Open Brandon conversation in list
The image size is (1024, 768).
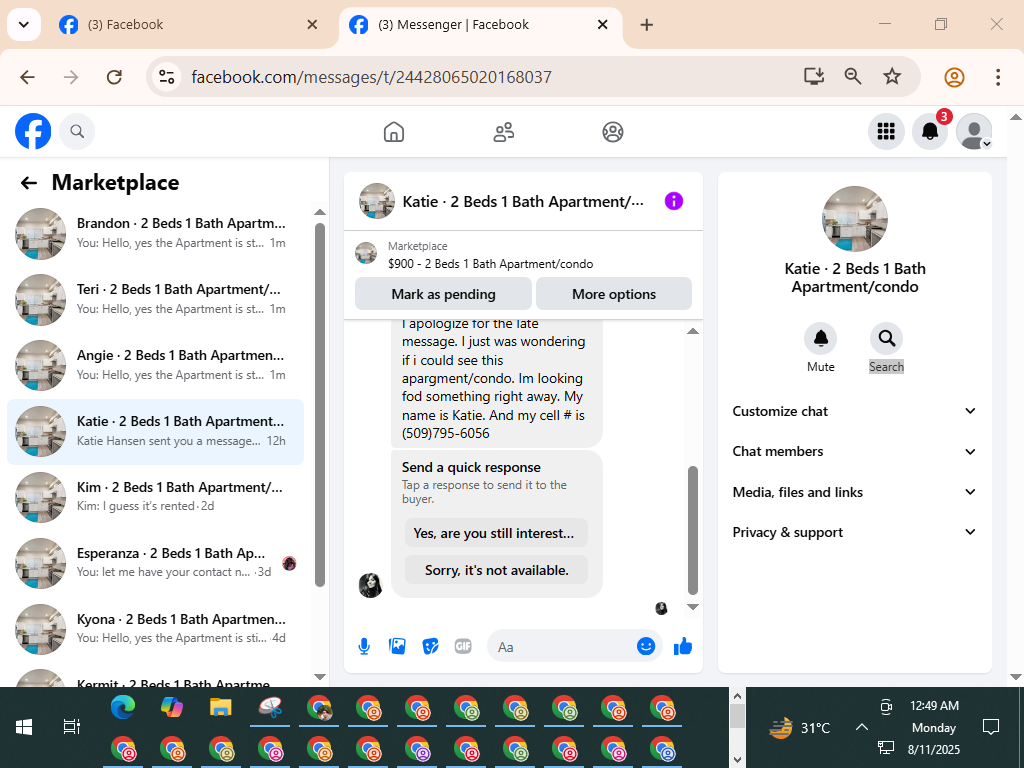(x=155, y=233)
